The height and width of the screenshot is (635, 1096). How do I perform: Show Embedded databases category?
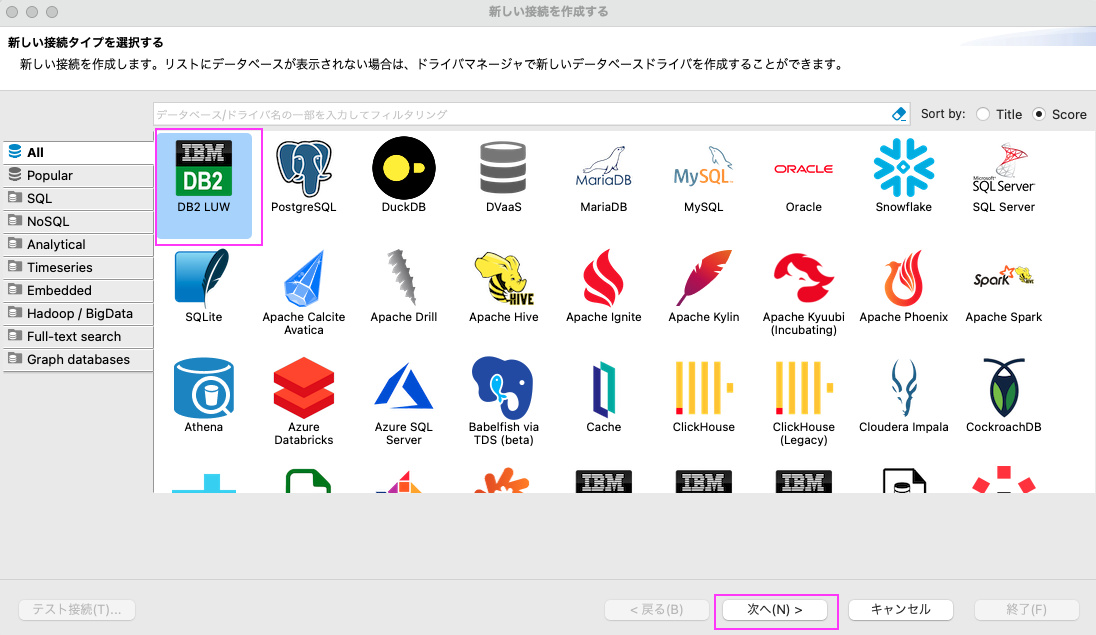(x=78, y=291)
